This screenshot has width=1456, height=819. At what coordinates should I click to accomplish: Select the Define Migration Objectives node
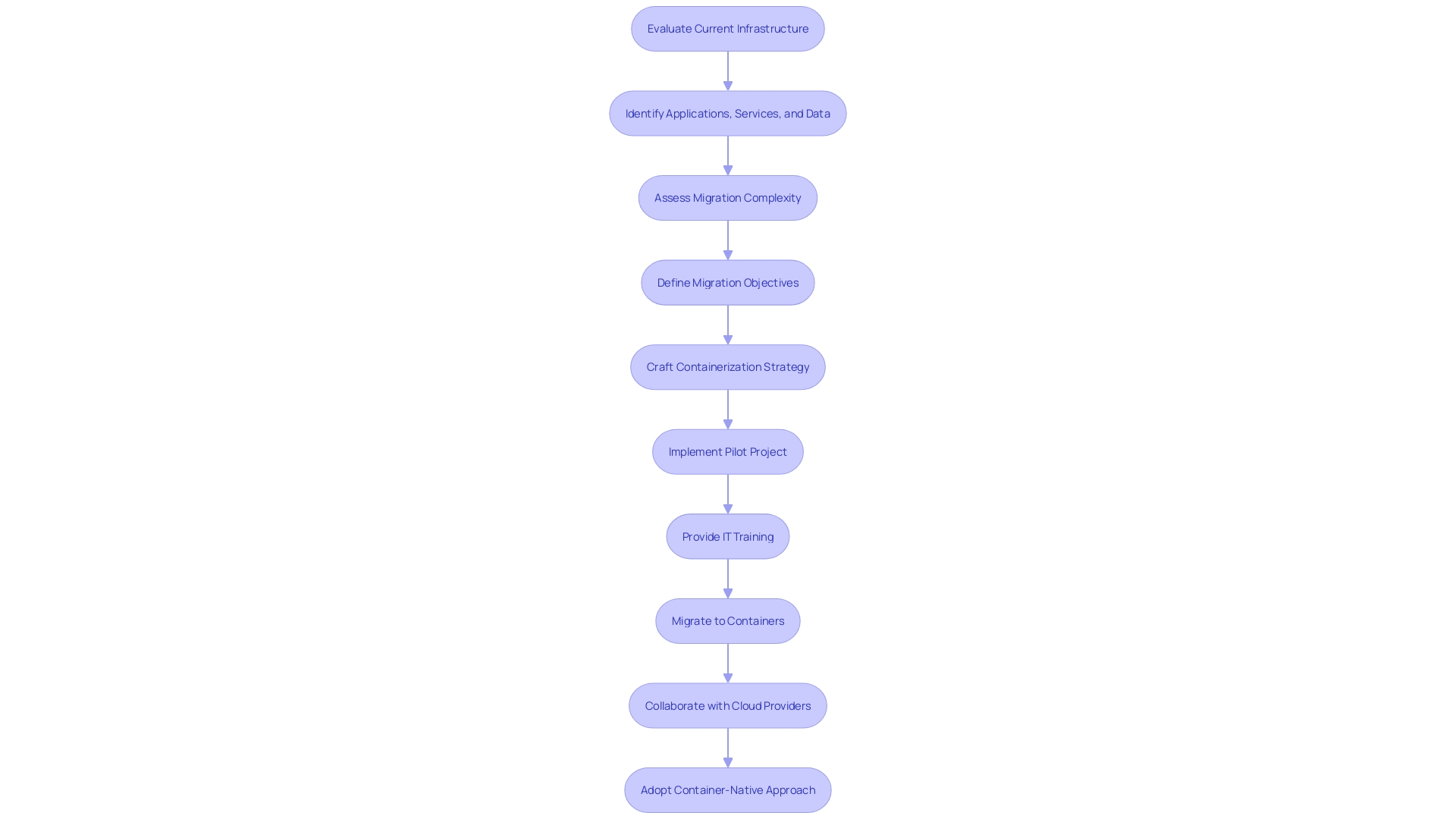[727, 282]
